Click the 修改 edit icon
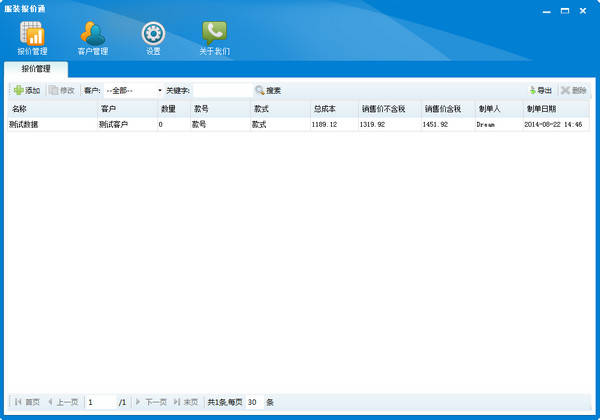 [54, 90]
